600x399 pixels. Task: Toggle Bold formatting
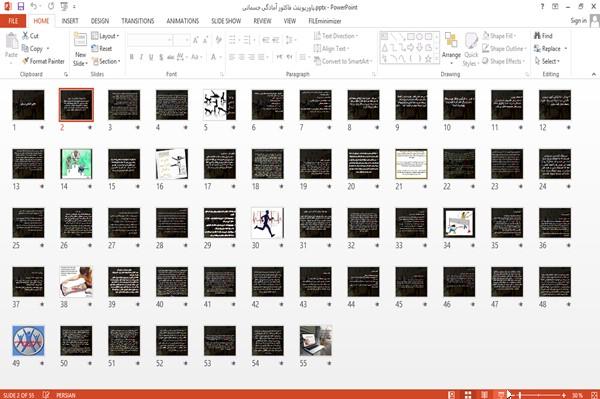[132, 57]
